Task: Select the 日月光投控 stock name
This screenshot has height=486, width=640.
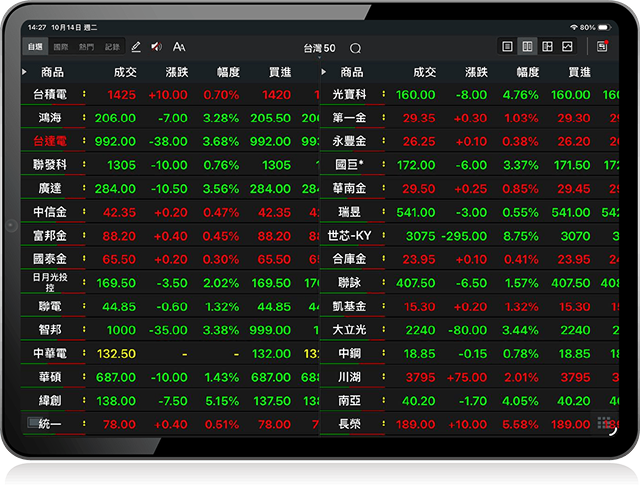Action: click(50, 282)
